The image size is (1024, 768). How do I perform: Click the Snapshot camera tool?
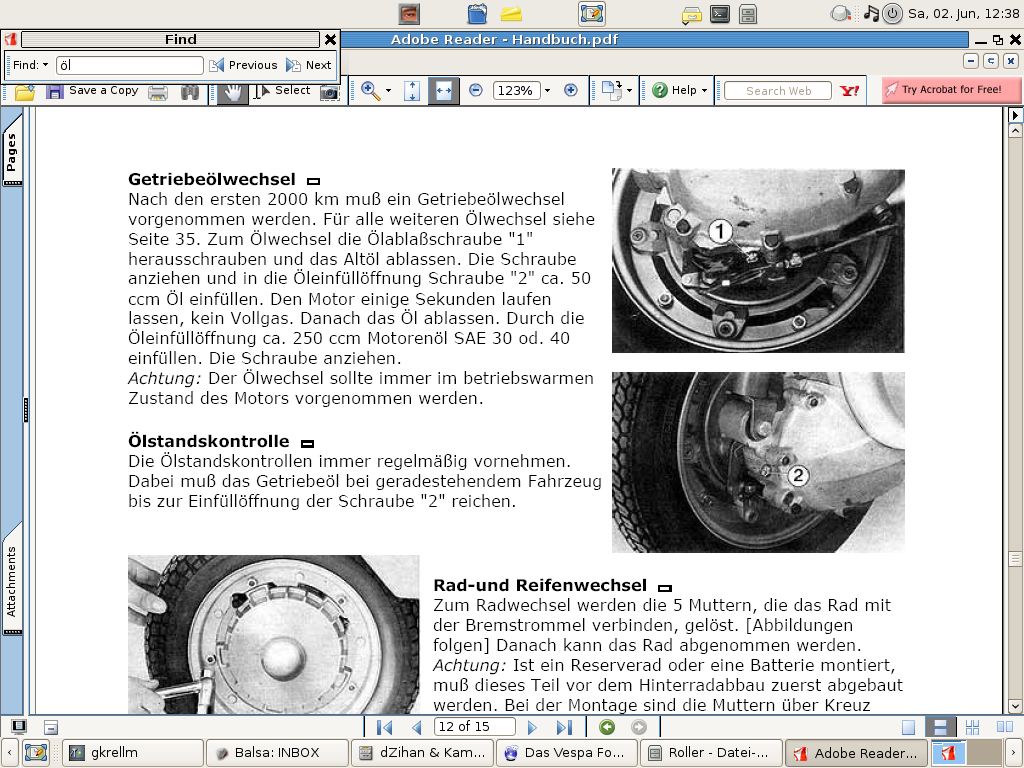(329, 91)
